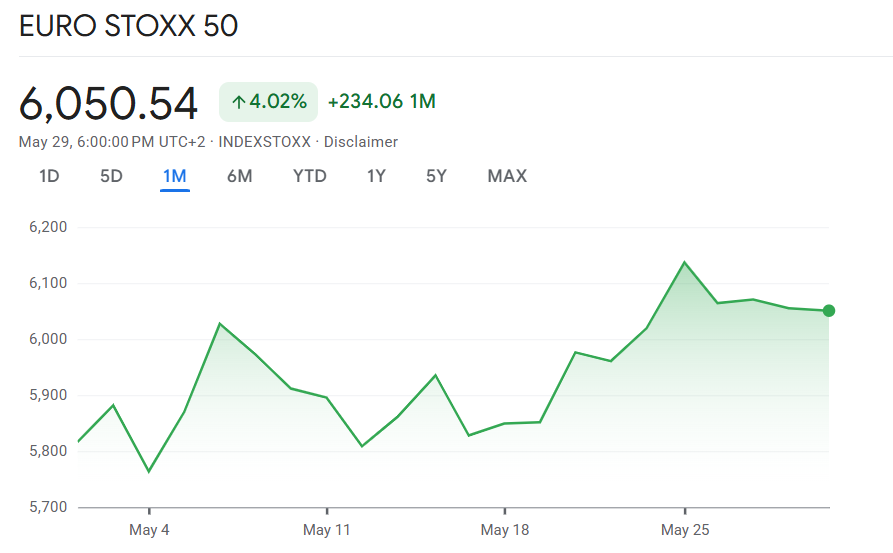Image resolution: width=893 pixels, height=553 pixels.
Task: Show the 5Y chart range
Action: pyautogui.click(x=436, y=176)
